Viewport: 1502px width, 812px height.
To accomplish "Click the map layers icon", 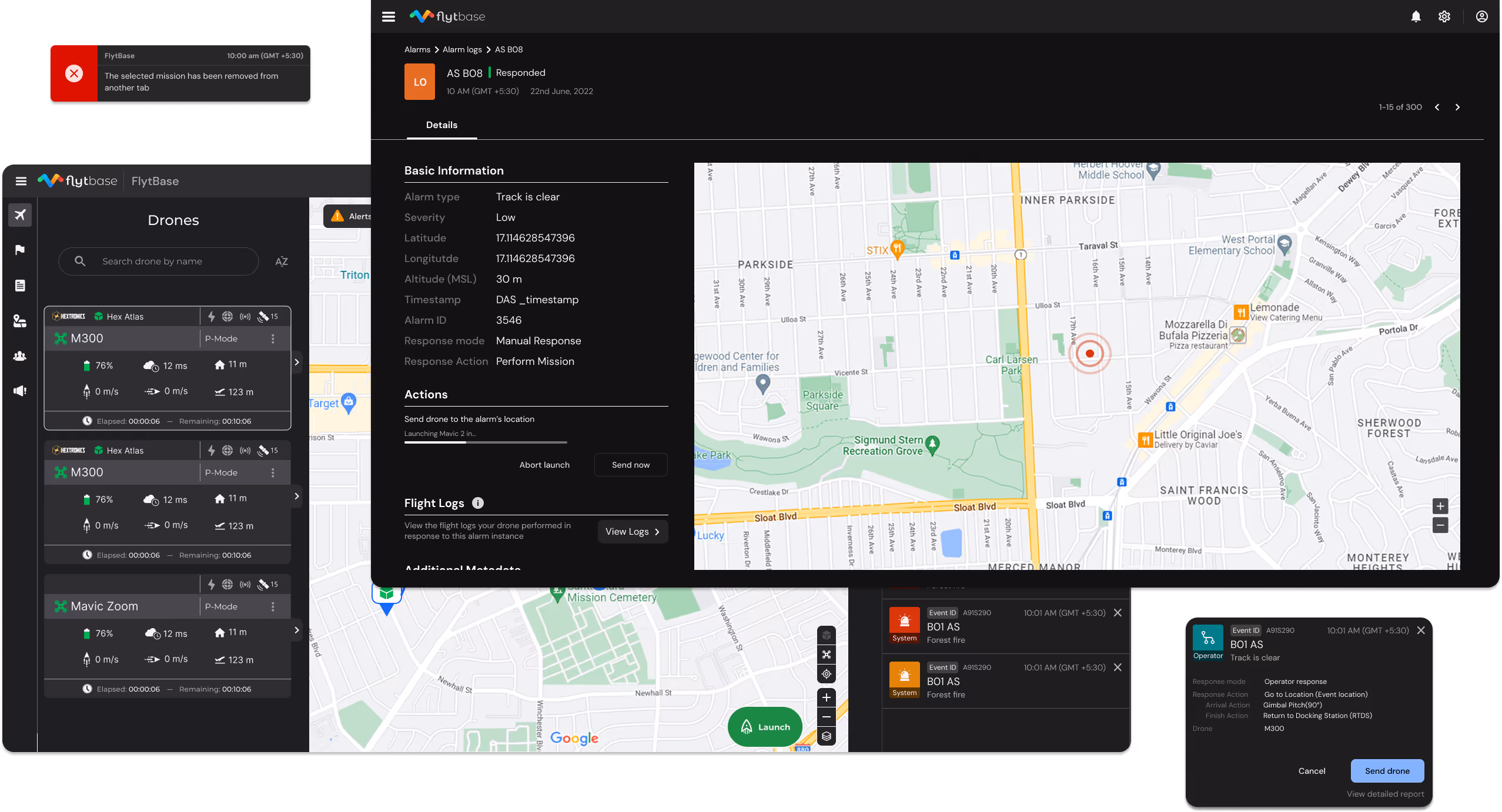I will [827, 736].
